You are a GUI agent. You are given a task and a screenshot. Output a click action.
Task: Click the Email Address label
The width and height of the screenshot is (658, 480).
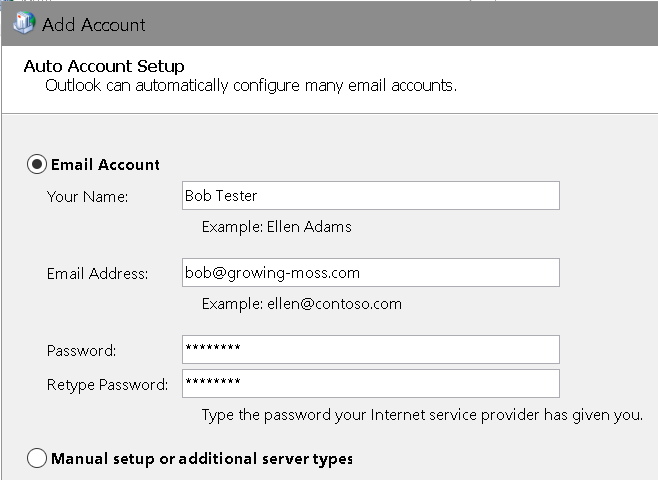[97, 274]
